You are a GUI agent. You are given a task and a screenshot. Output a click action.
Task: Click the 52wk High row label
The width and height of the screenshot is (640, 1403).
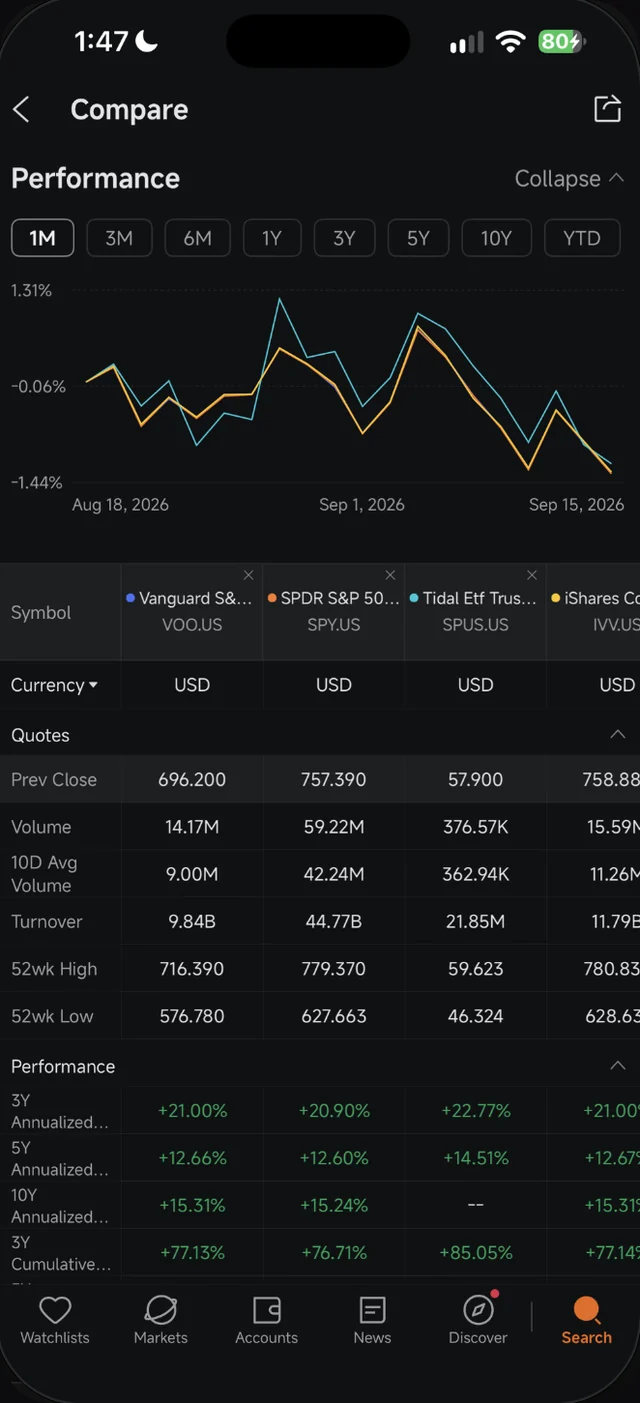tap(54, 969)
